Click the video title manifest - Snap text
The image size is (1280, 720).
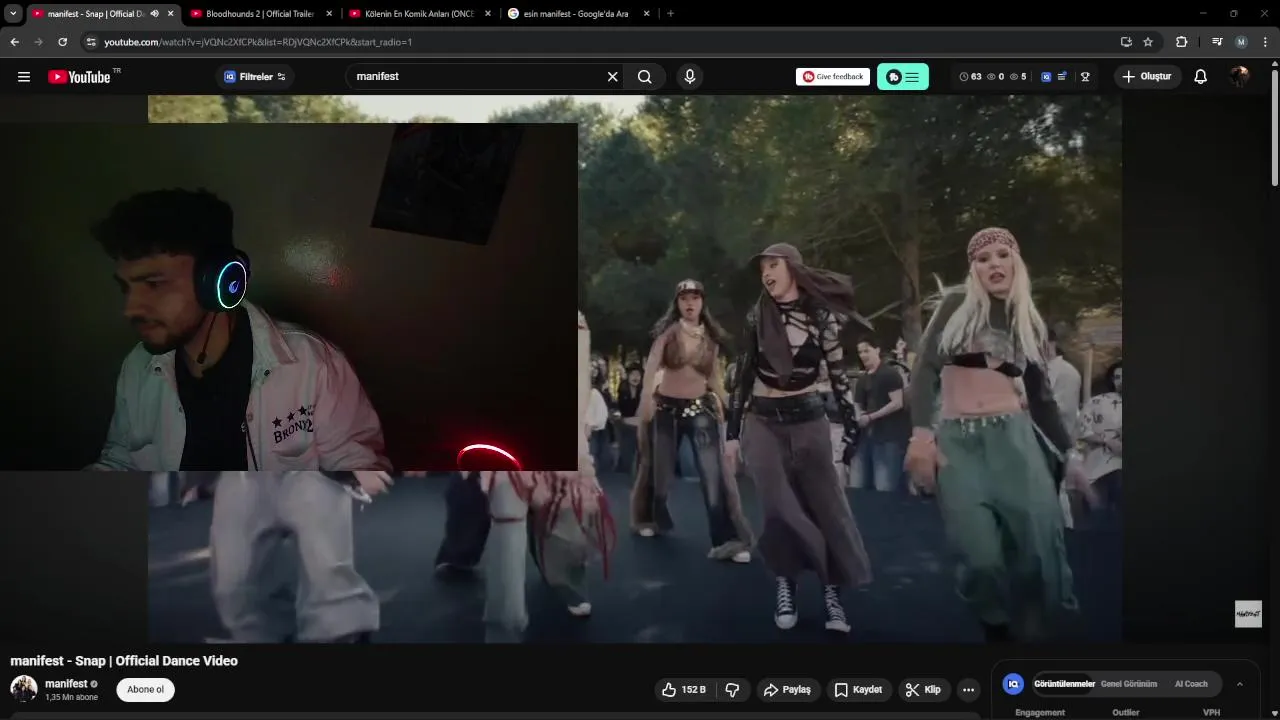point(124,661)
